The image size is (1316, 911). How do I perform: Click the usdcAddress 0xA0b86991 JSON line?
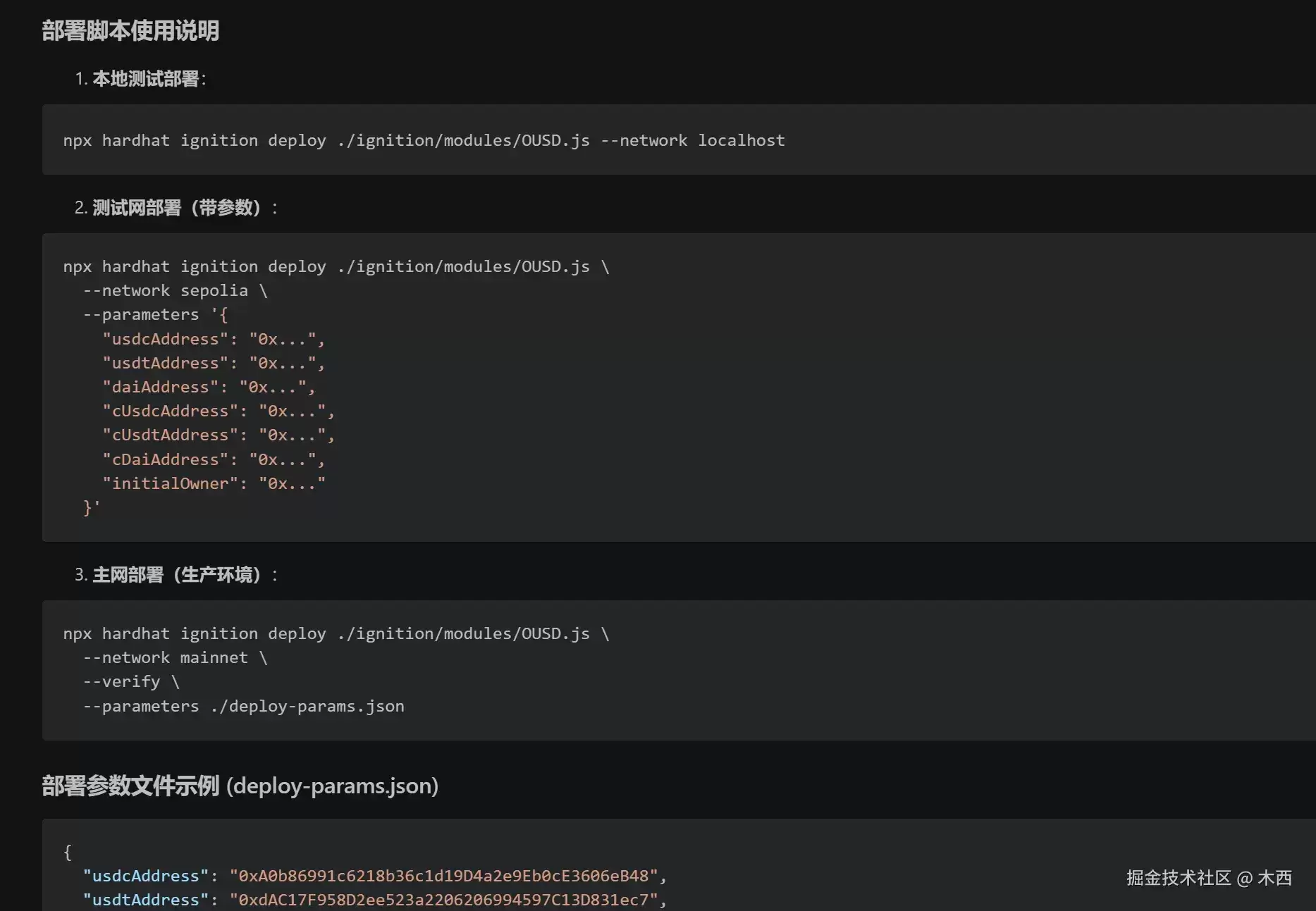[375, 876]
